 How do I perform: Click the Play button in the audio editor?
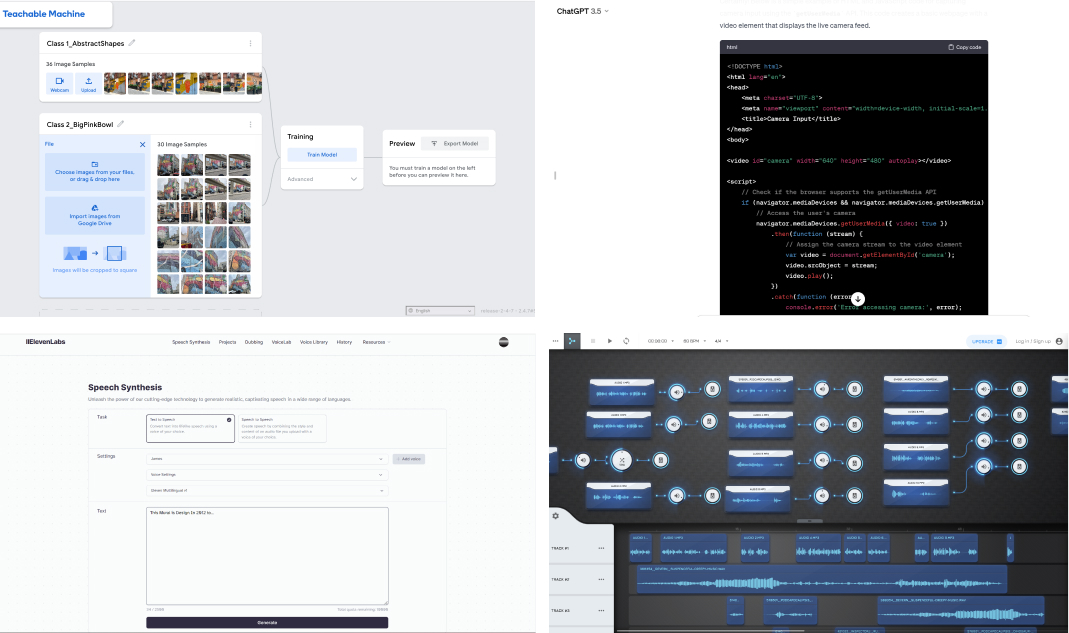tap(609, 341)
